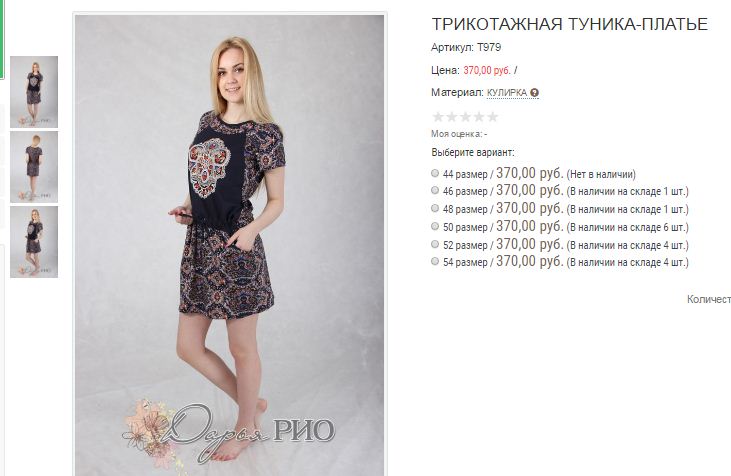Show second thumbnail back view of dress

point(34,166)
